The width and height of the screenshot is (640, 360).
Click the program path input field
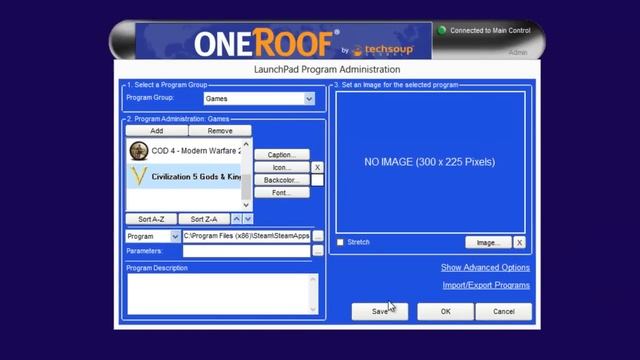(247, 236)
